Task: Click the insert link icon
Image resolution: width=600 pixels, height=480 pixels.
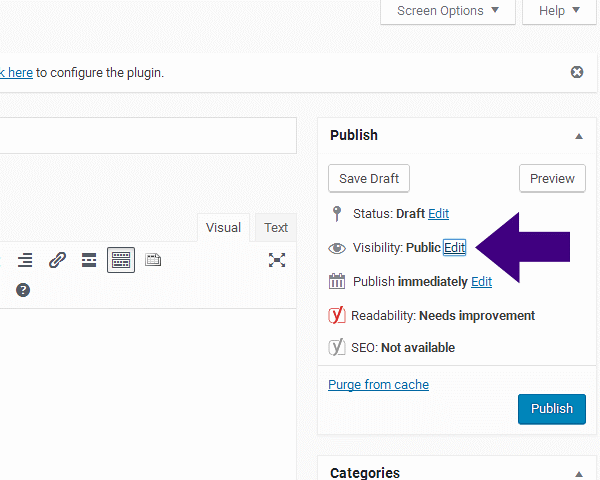Action: (58, 260)
